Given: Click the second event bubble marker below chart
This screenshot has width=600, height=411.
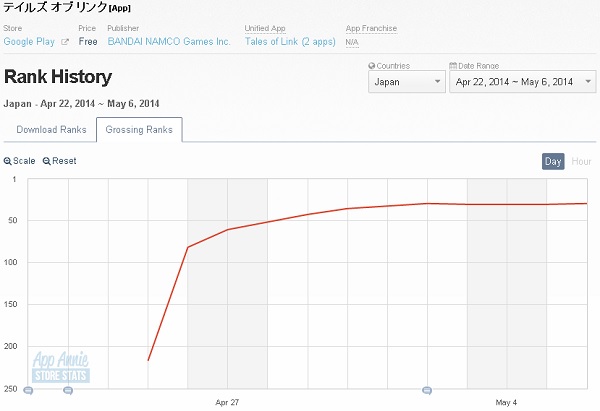Looking at the screenshot, I should click(x=68, y=391).
